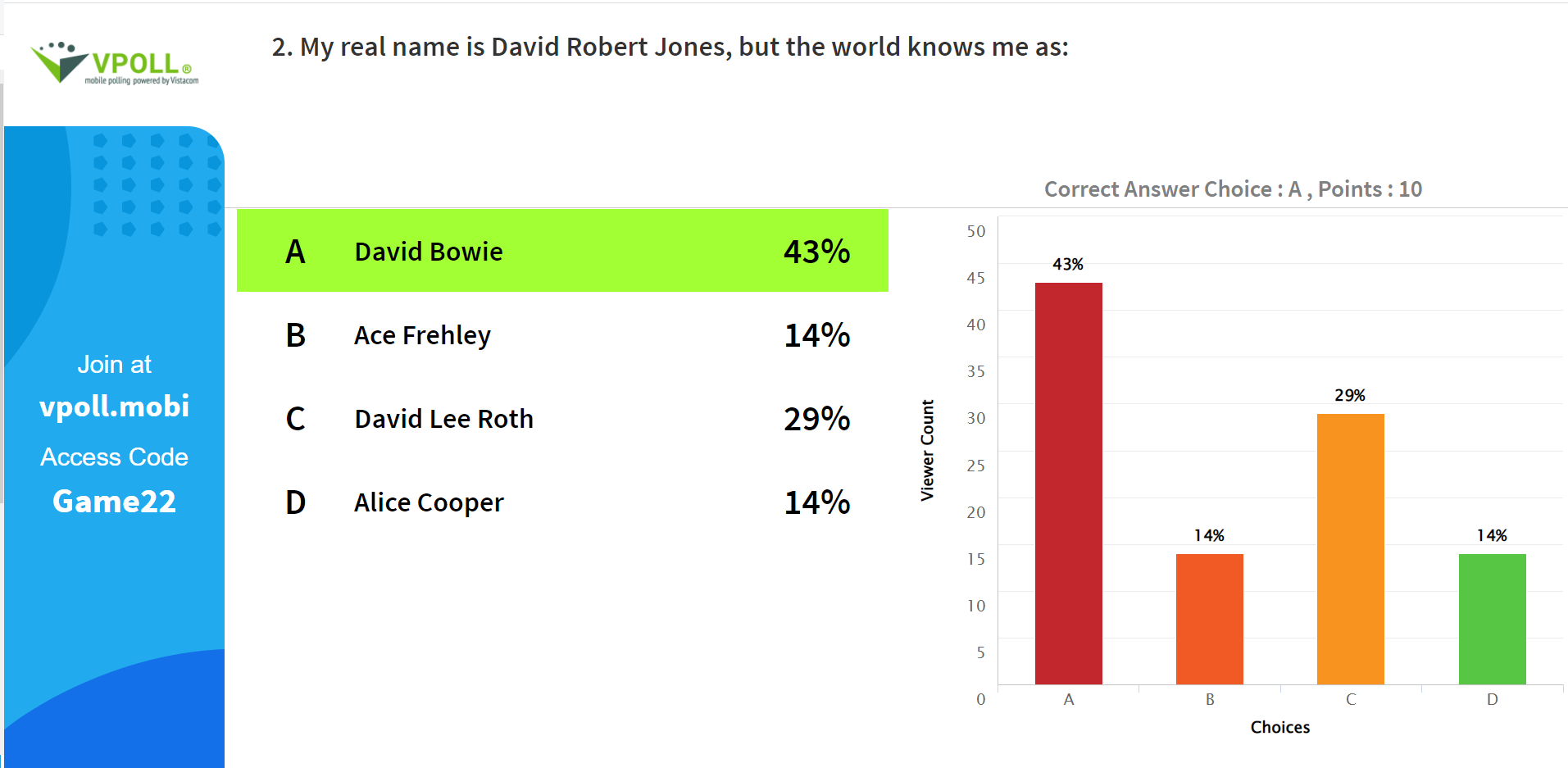1568x768 pixels.
Task: Click the question text about David Robert Jones
Action: [x=670, y=48]
